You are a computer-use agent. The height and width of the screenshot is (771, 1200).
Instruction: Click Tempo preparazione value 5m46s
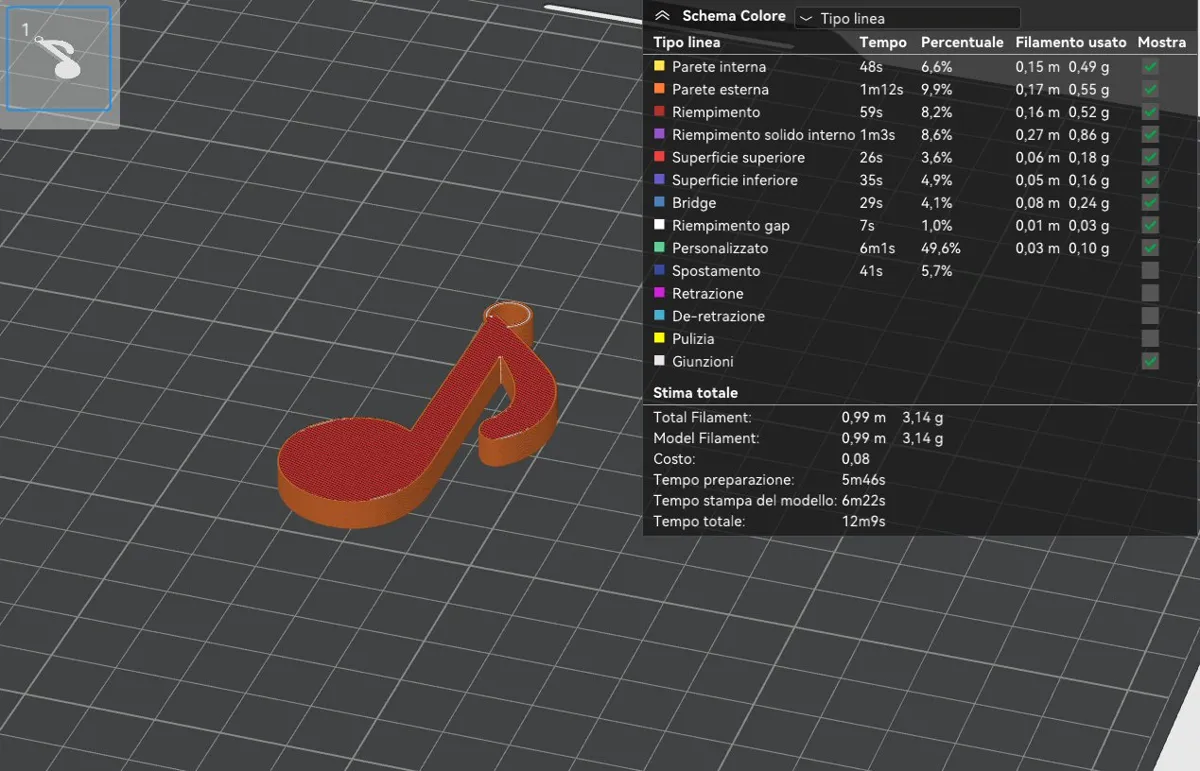click(x=863, y=480)
